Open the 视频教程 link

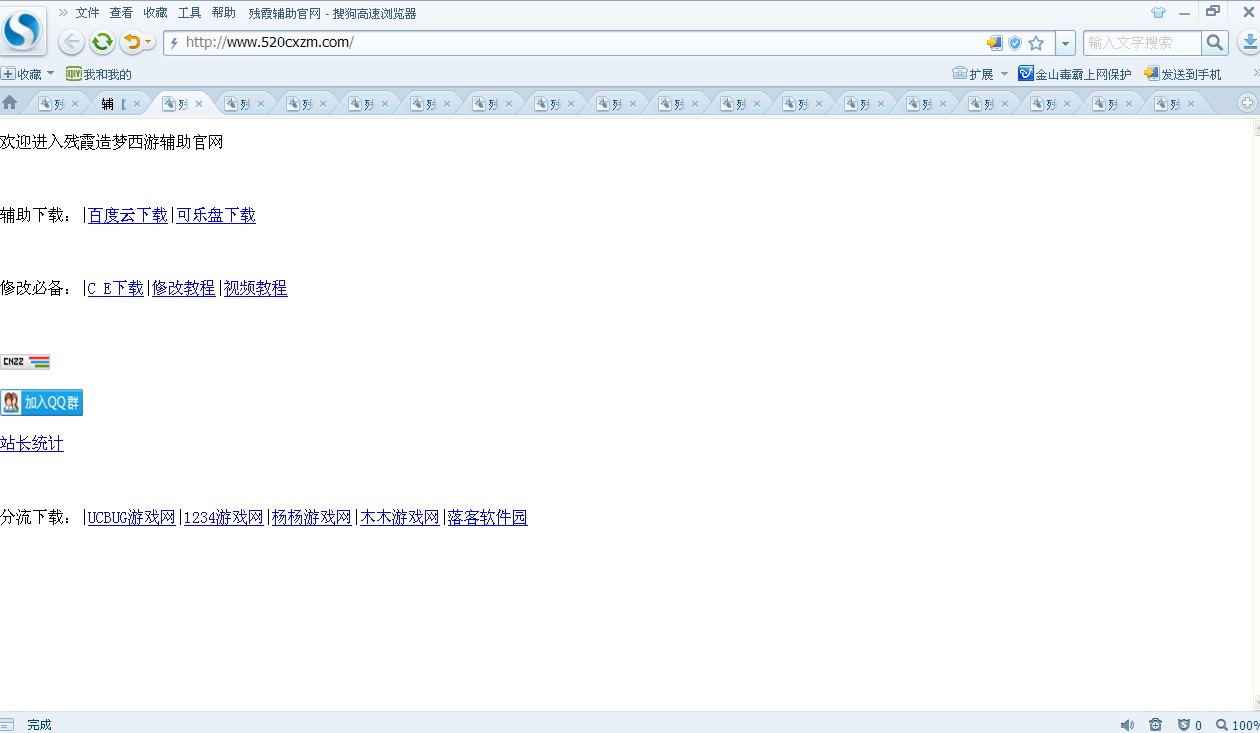(256, 288)
